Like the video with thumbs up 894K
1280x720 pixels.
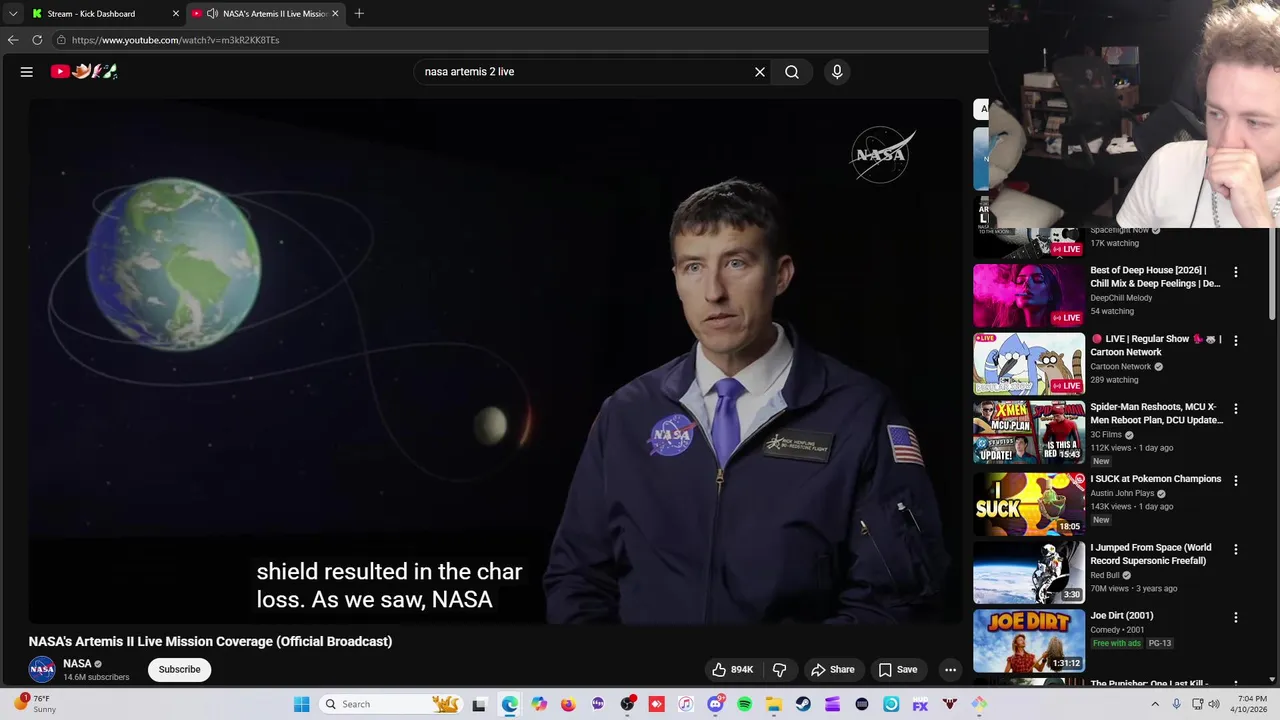pyautogui.click(x=732, y=670)
